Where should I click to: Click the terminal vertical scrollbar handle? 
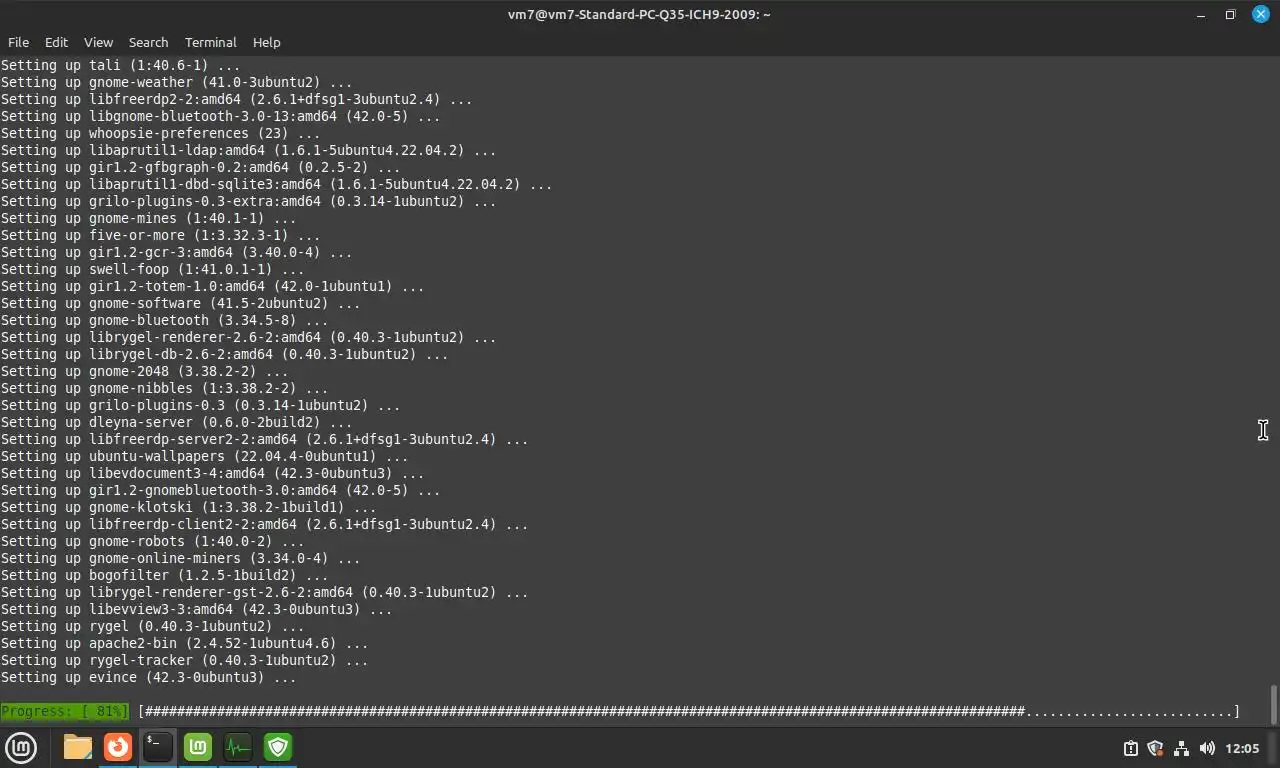pos(1273,704)
